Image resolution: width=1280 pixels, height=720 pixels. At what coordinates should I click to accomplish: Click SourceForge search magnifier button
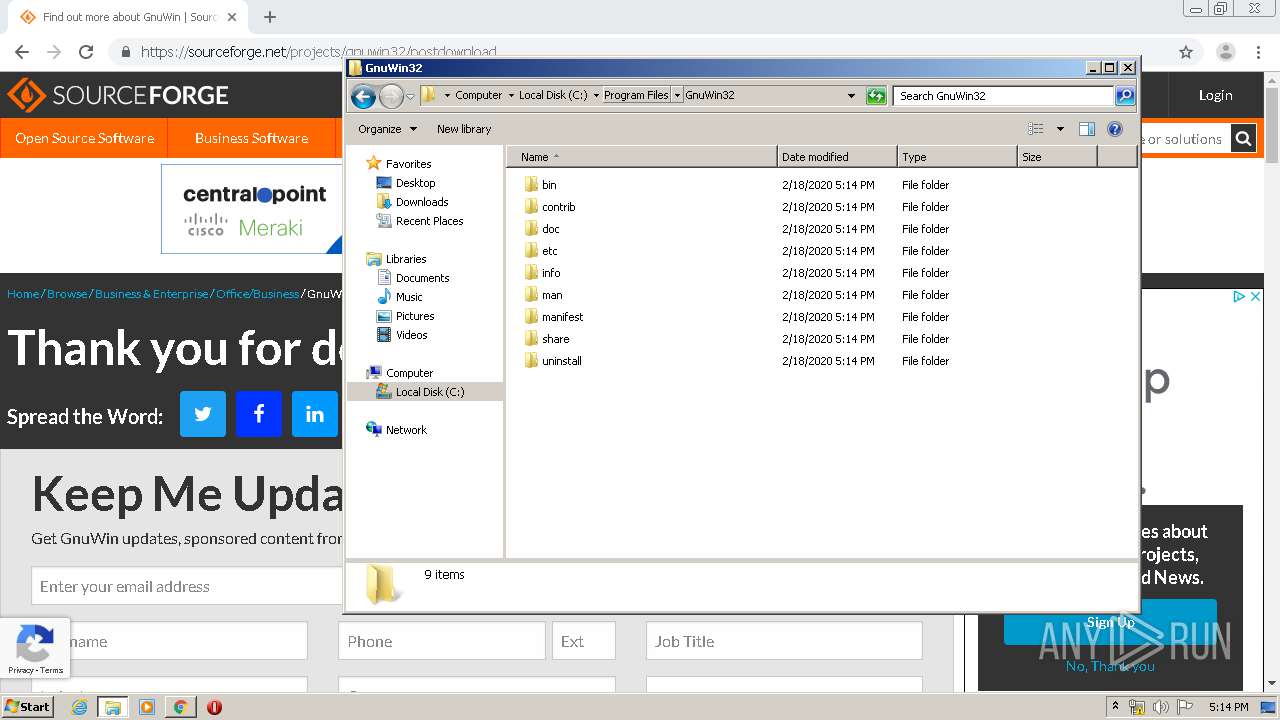coord(1243,139)
